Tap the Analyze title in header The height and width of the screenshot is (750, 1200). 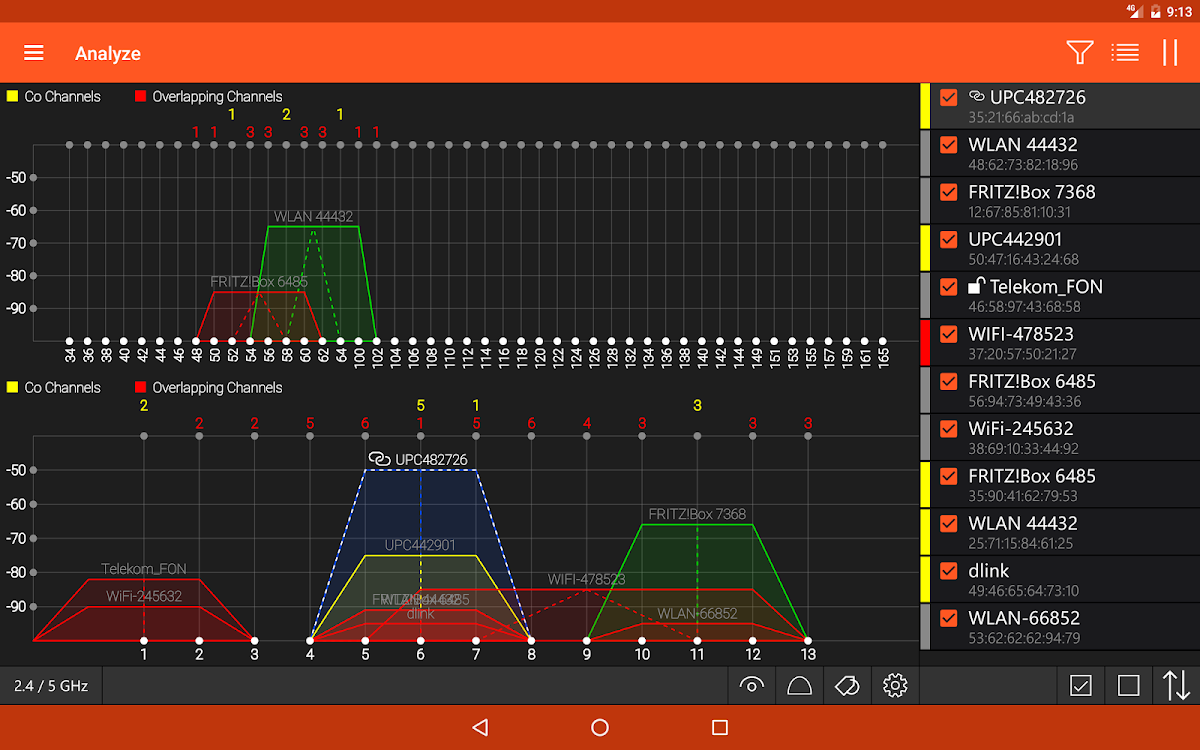(108, 54)
